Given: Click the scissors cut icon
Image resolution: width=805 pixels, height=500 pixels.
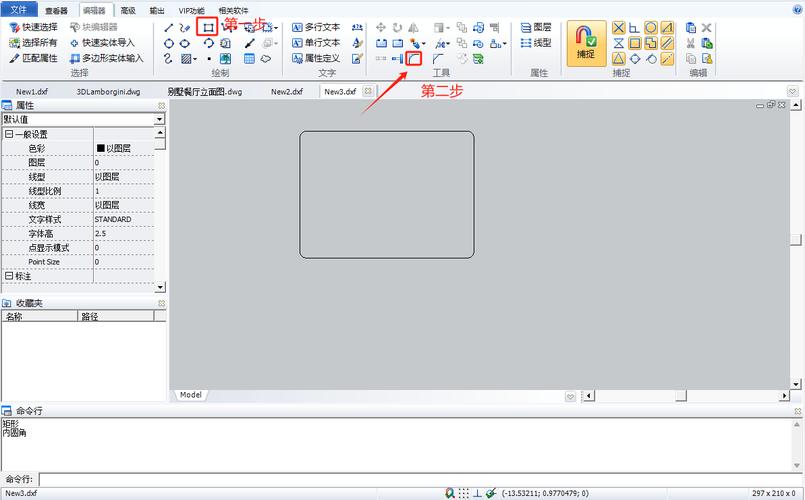Looking at the screenshot, I should [x=691, y=43].
